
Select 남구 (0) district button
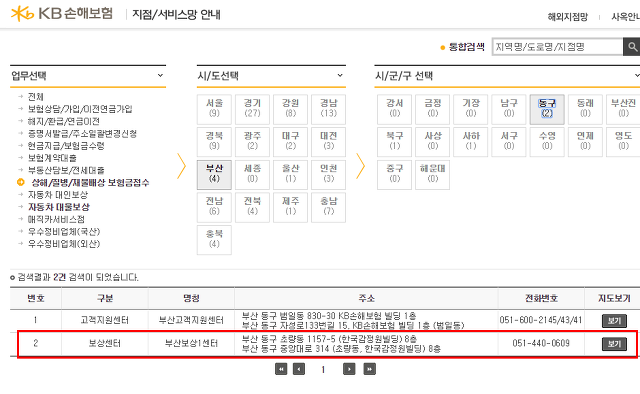click(509, 109)
